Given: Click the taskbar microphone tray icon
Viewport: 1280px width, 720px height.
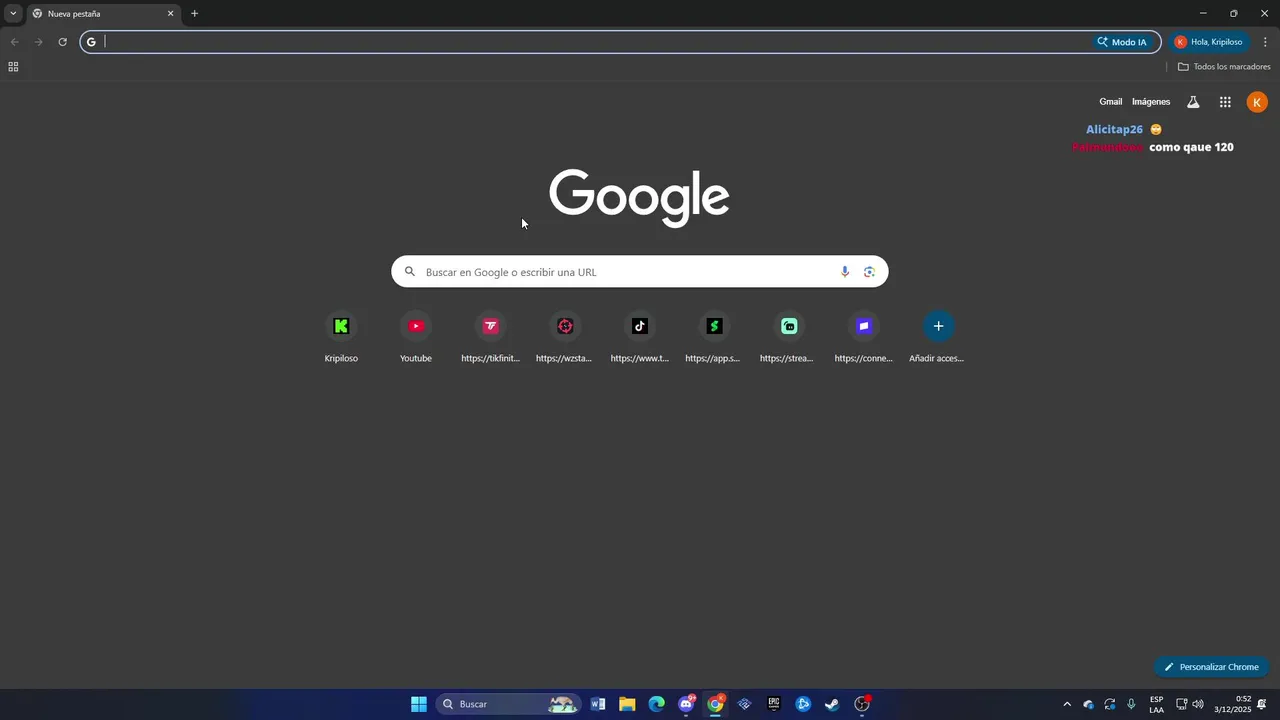Looking at the screenshot, I should coord(1131,704).
